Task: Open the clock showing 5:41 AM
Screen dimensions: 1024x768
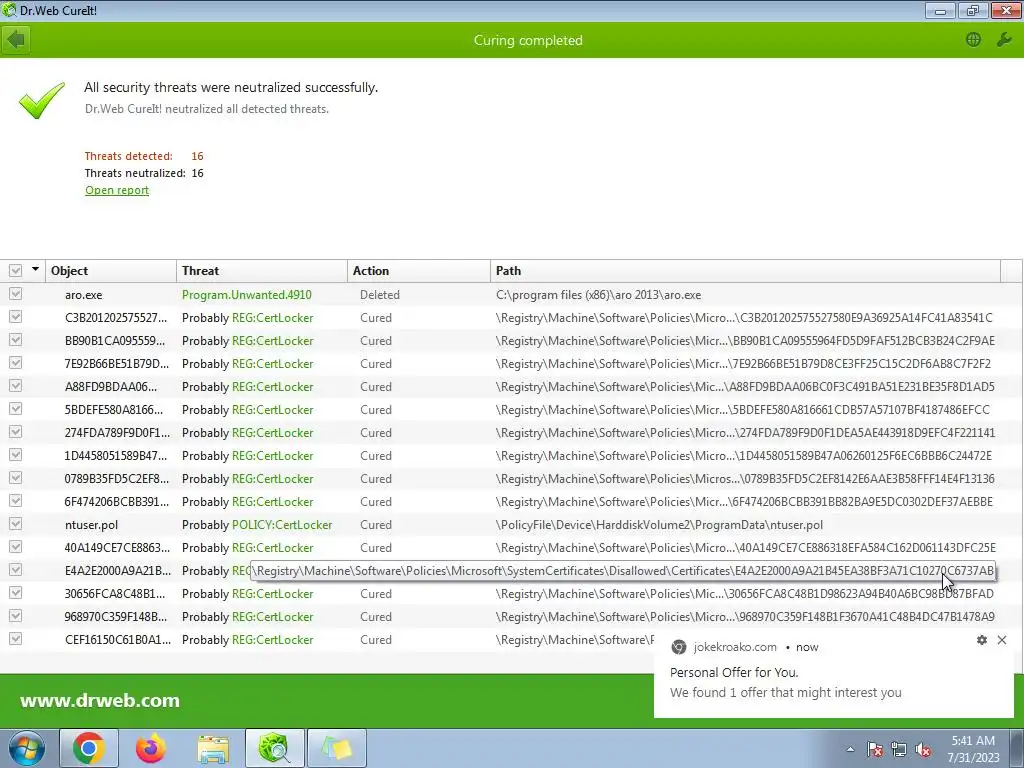Action: click(973, 749)
